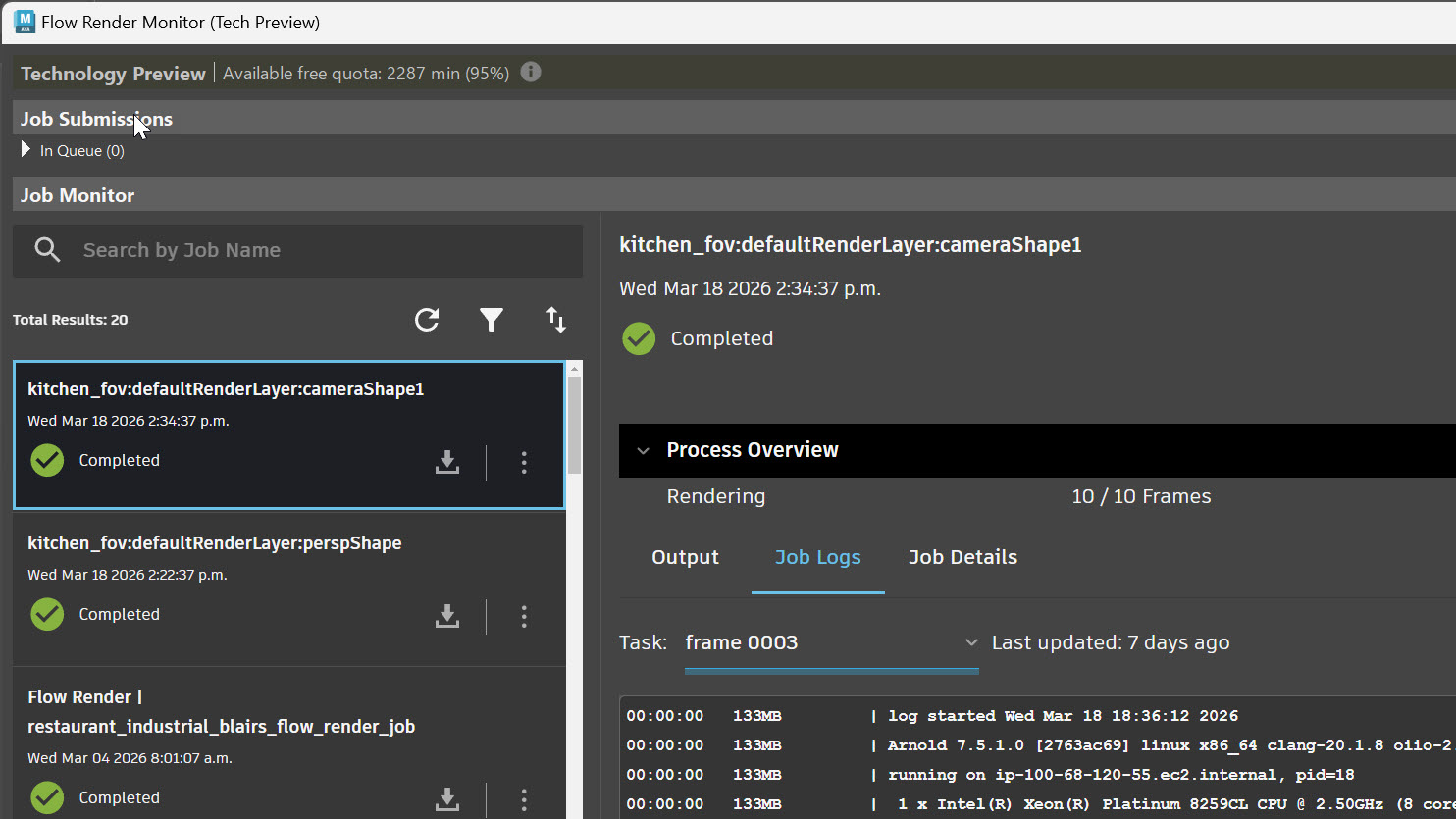Click the 10 / 10 Frames value
This screenshot has width=1456, height=819.
[x=1141, y=496]
